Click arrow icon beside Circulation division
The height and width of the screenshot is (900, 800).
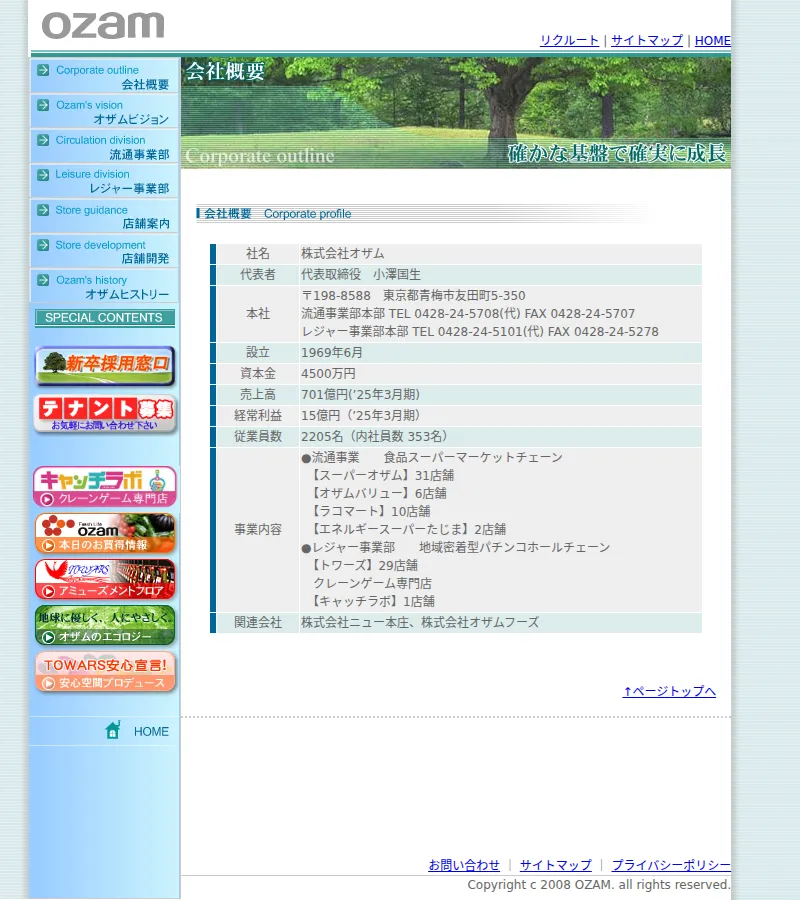(x=43, y=140)
